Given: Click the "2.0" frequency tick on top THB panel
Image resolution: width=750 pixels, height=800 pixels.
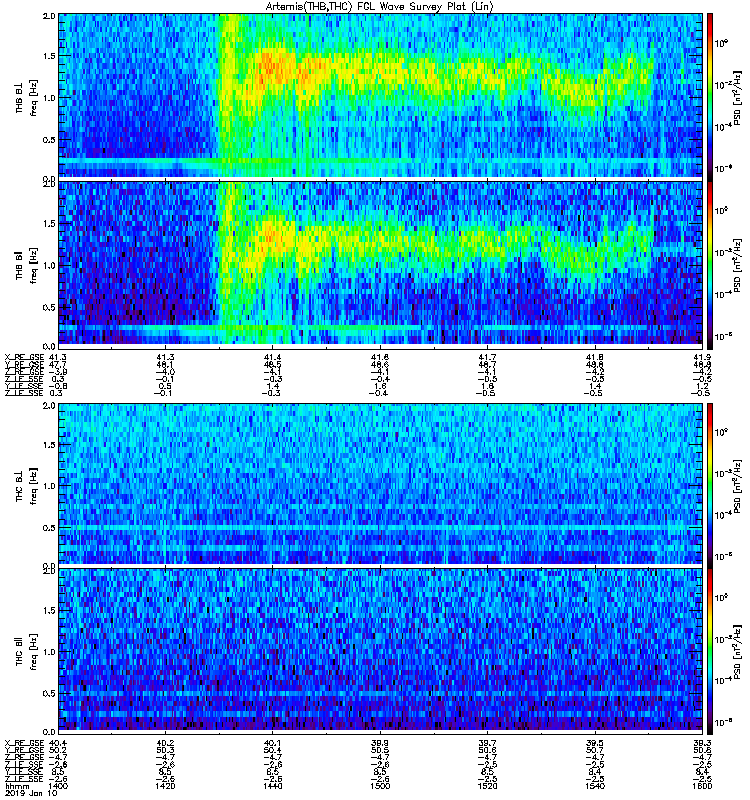Looking at the screenshot, I should (49, 16).
